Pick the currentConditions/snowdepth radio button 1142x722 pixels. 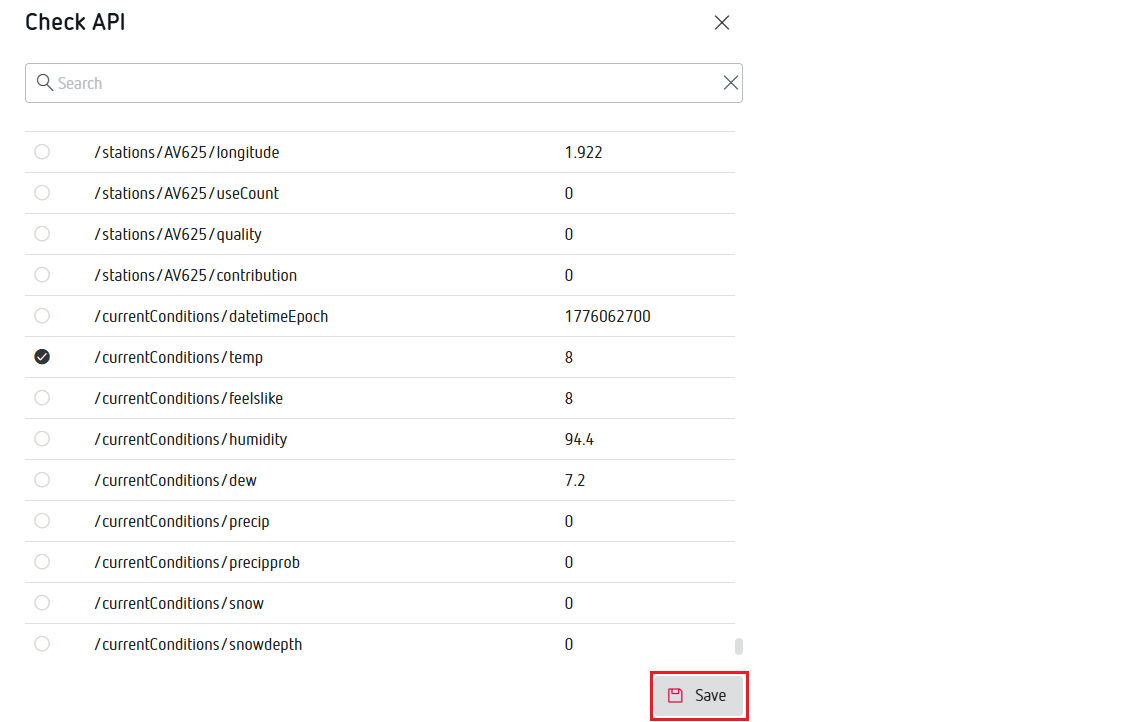point(42,644)
